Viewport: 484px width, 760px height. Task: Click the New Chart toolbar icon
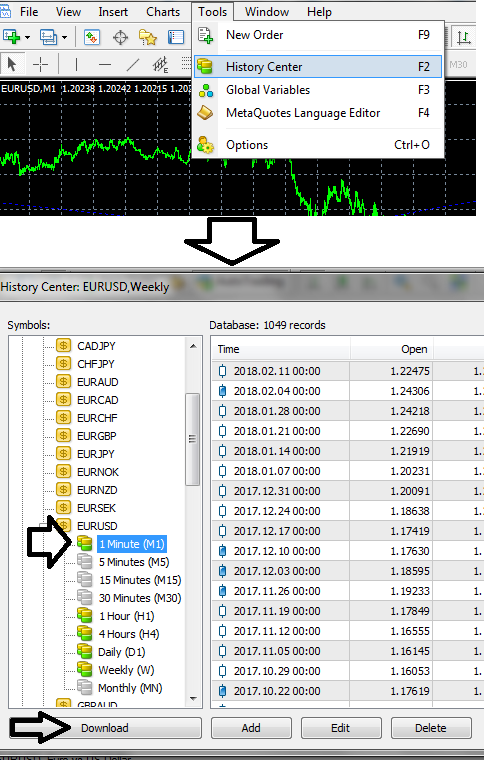pos(12,37)
